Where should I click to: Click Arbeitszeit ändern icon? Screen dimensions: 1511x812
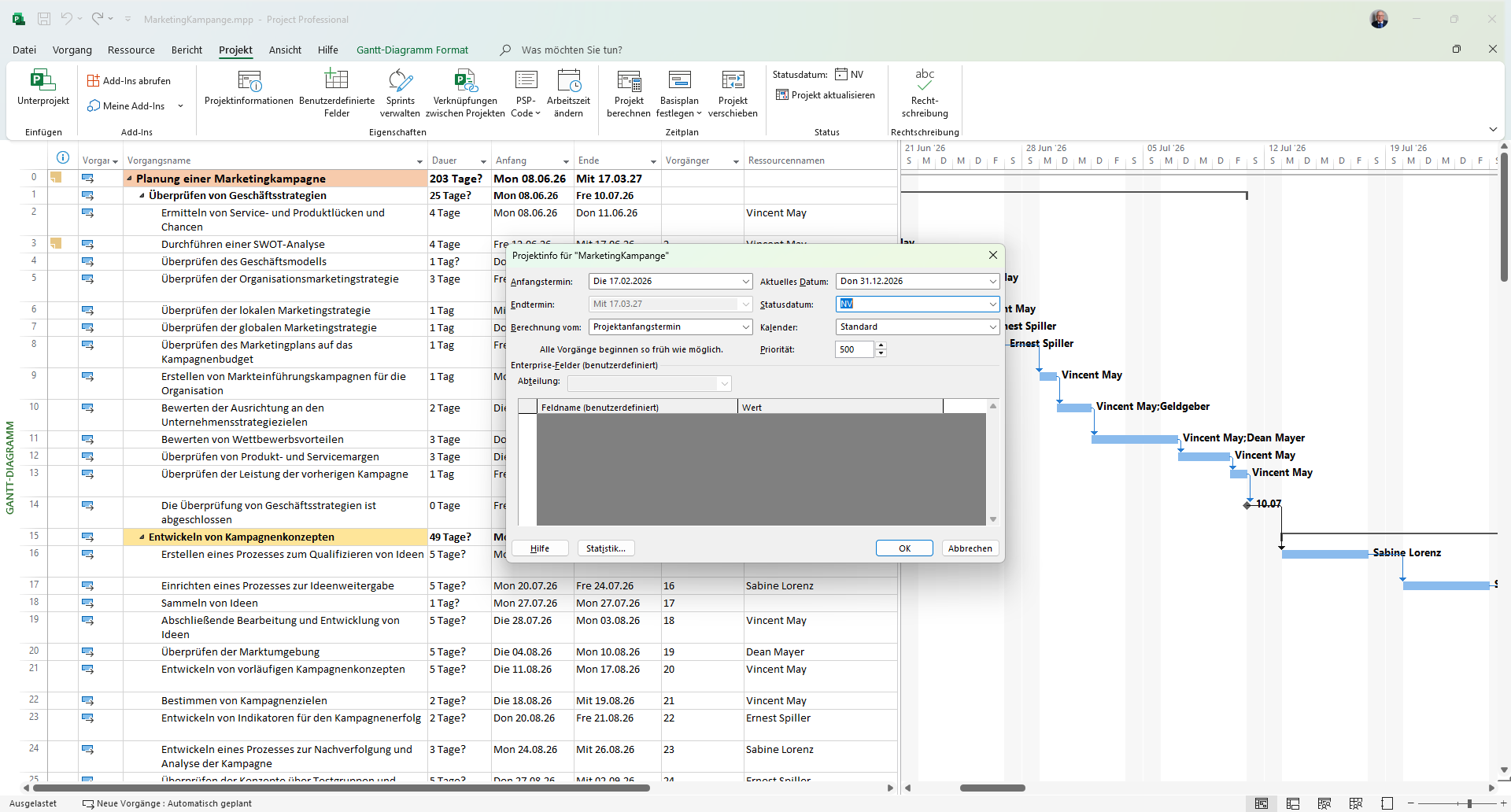click(568, 81)
